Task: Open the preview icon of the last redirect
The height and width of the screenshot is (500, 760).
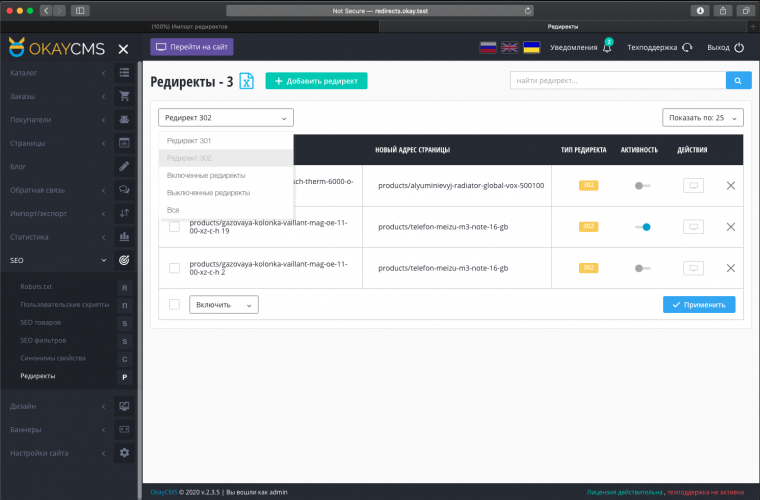Action: click(693, 268)
